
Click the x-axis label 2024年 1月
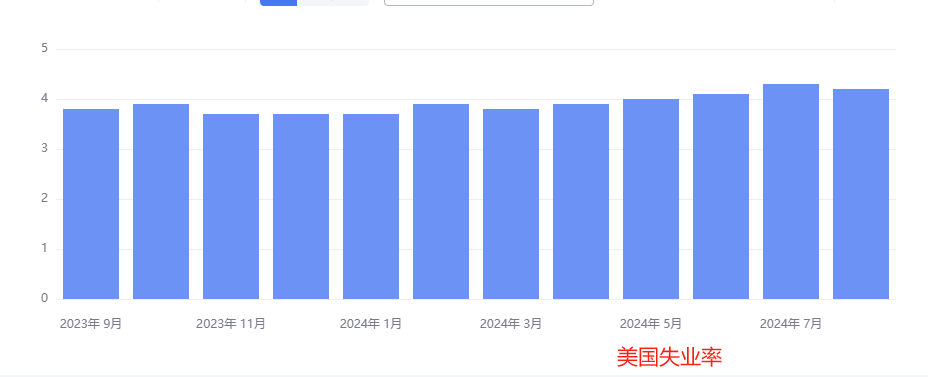371,324
